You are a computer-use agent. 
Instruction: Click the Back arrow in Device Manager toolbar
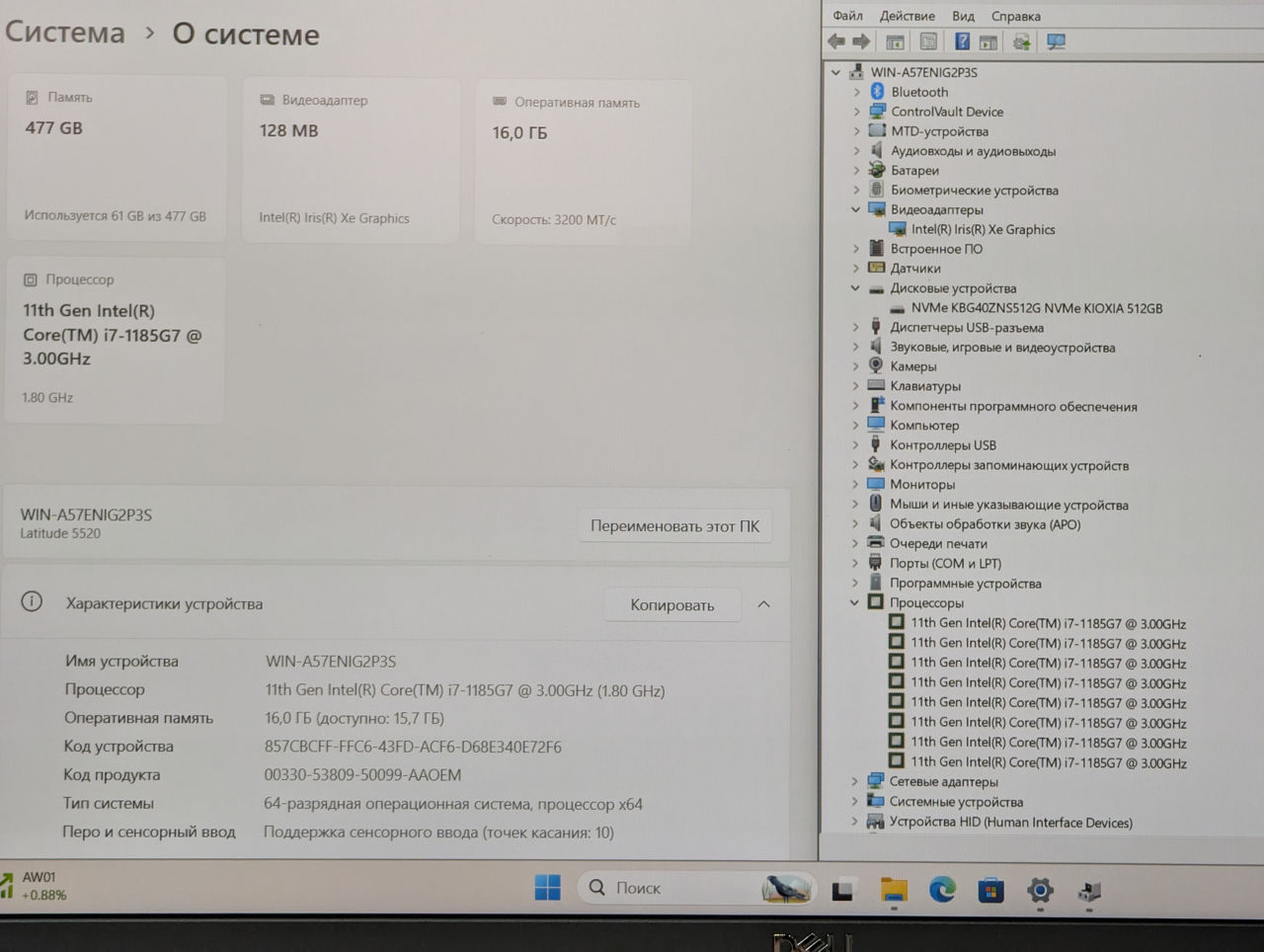(x=836, y=41)
